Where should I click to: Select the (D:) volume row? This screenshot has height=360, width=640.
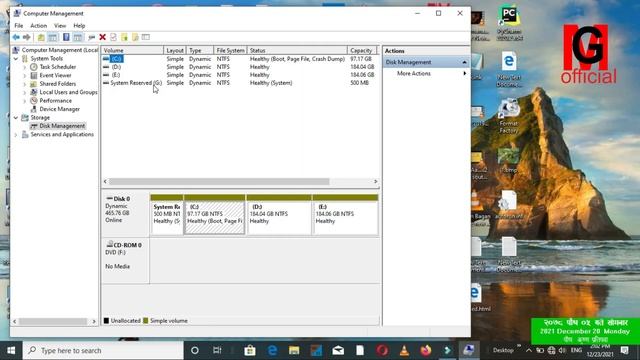(240, 67)
